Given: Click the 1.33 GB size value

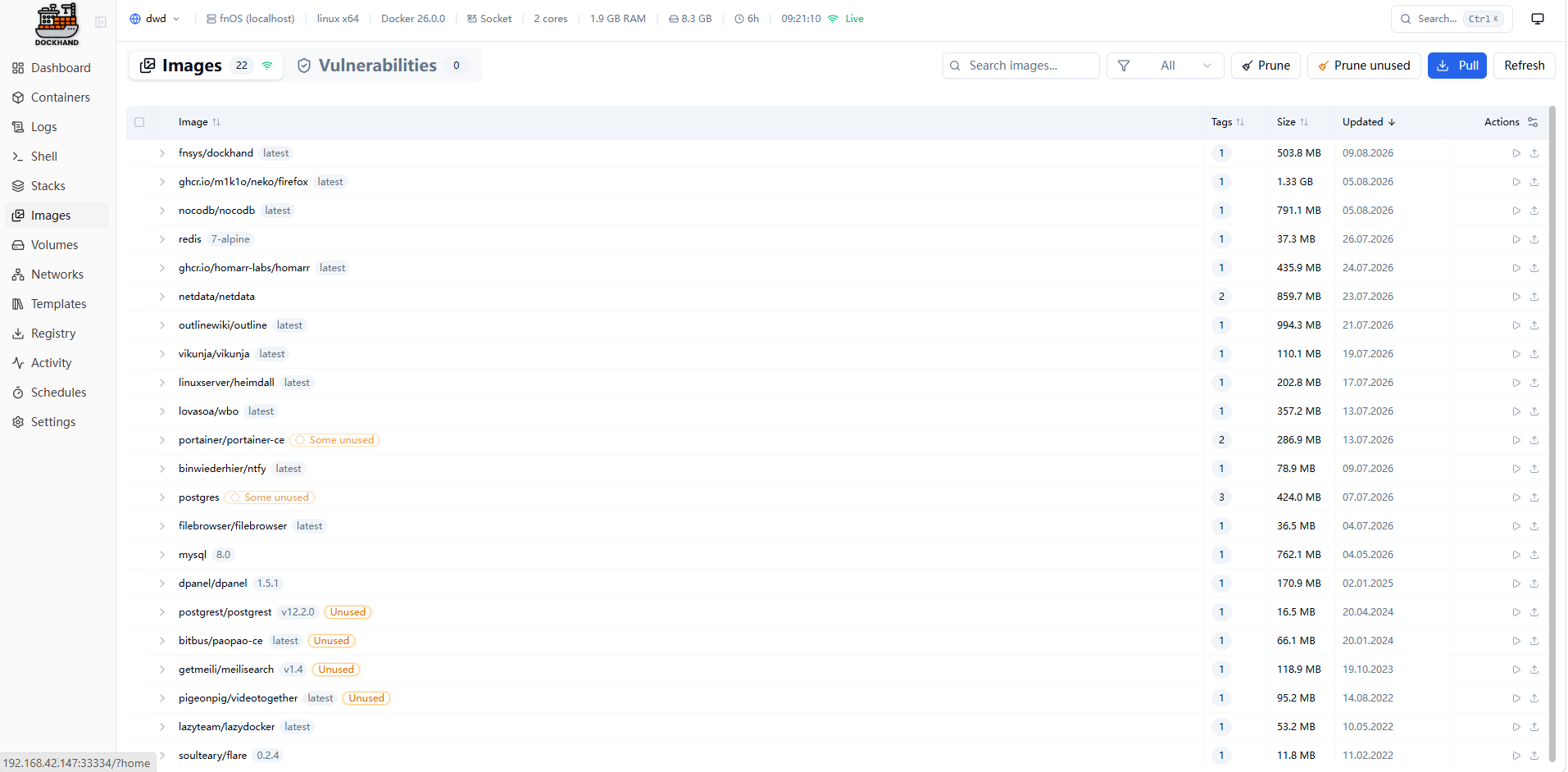Looking at the screenshot, I should tap(1295, 182).
